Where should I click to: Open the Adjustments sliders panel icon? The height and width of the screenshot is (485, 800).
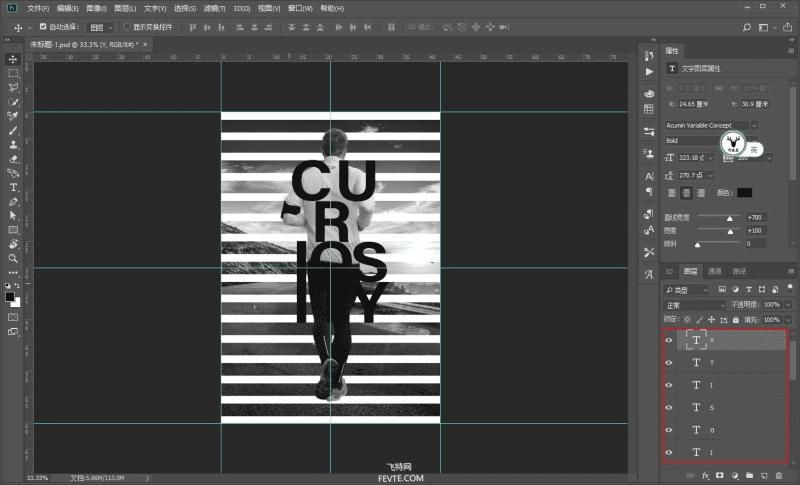tap(649, 132)
